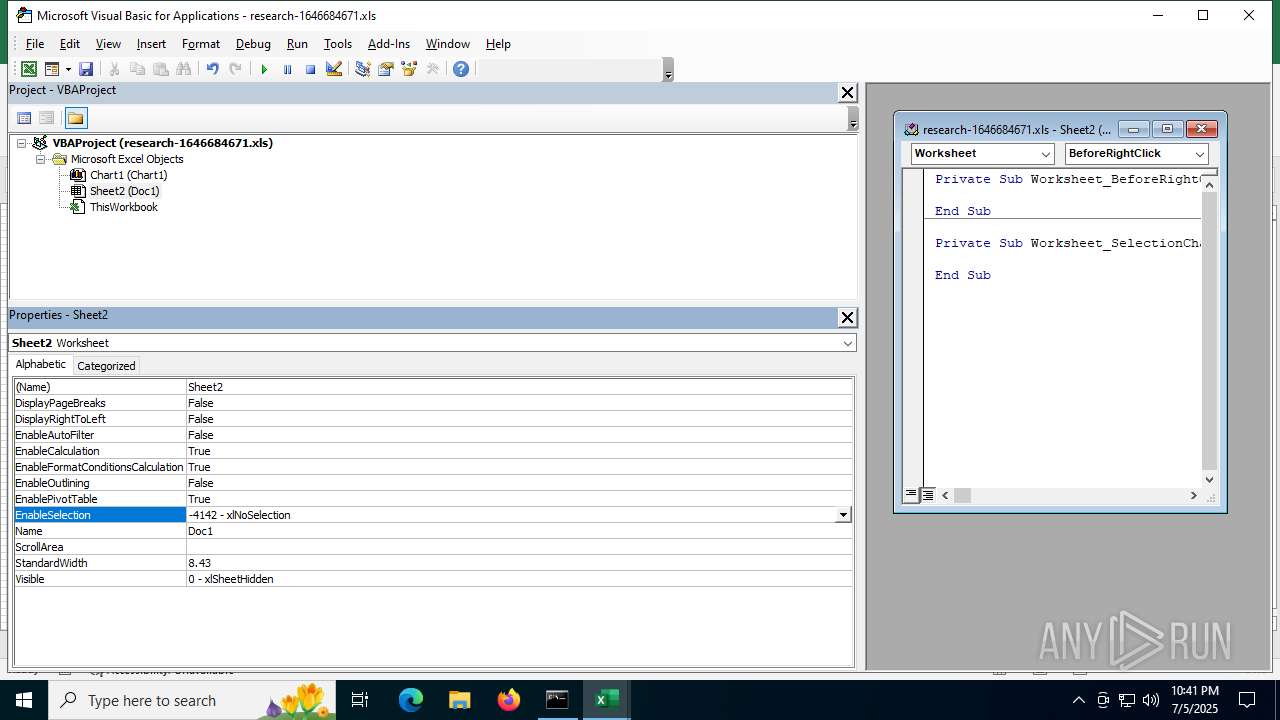Open Object Browser toolbar icon
Viewport: 1280px width, 720px height.
(x=409, y=69)
